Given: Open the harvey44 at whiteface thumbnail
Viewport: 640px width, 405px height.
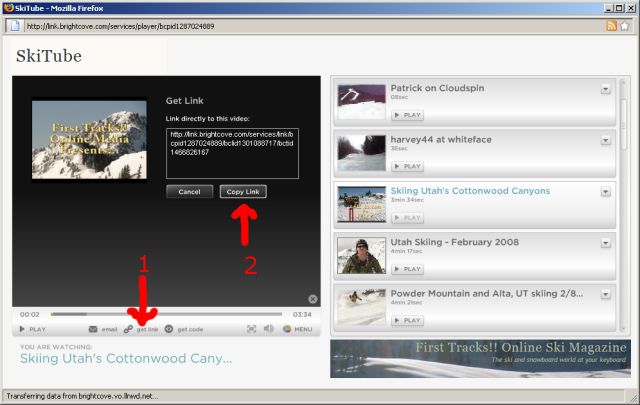Looking at the screenshot, I should point(362,153).
